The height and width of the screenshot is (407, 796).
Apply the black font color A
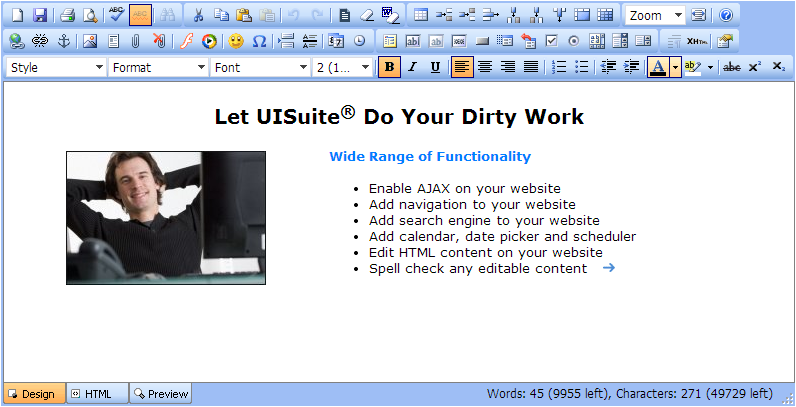(658, 67)
